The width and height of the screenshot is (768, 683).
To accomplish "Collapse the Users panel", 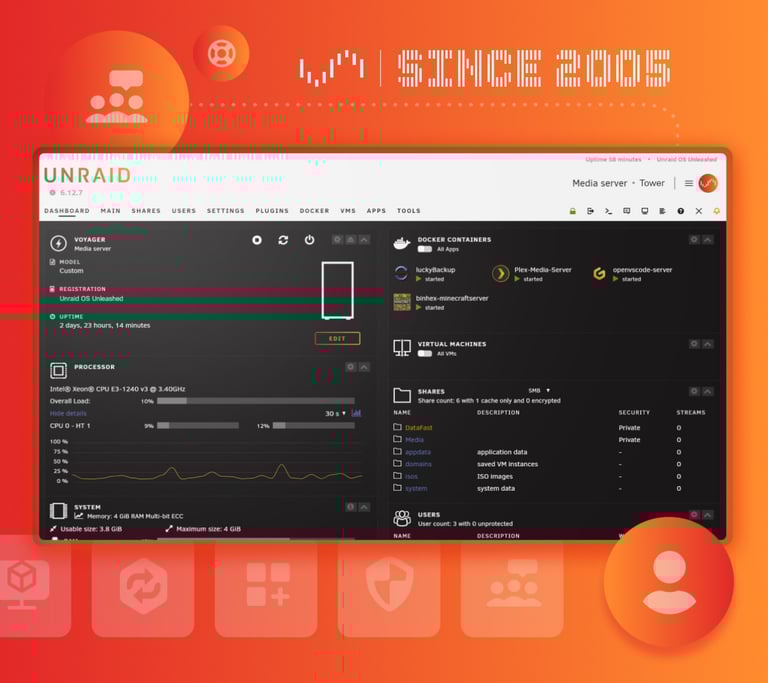I will tap(708, 514).
